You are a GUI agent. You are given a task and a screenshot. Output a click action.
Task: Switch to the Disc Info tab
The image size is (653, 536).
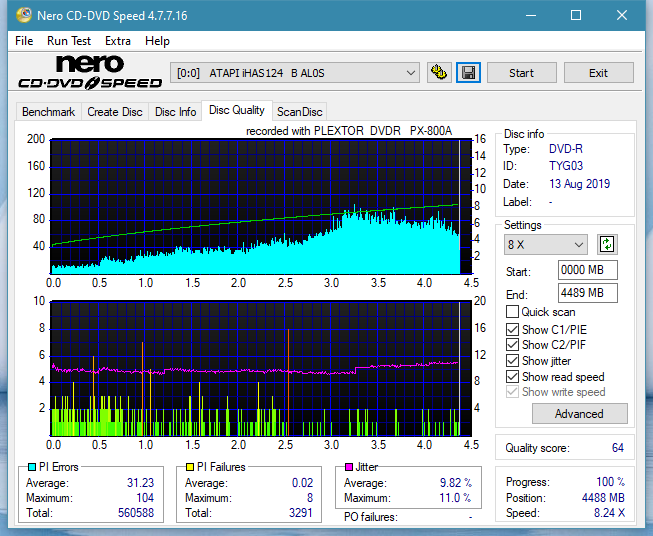tap(175, 112)
